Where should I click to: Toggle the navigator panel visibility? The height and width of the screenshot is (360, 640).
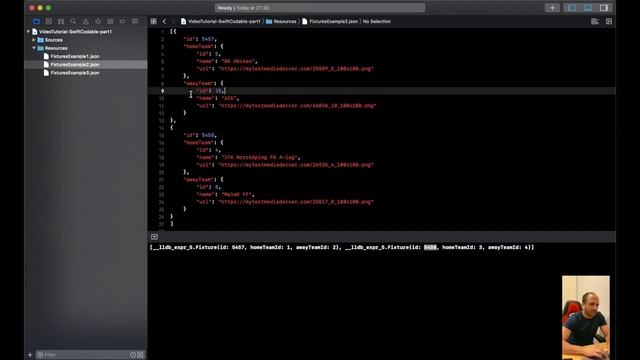point(571,8)
